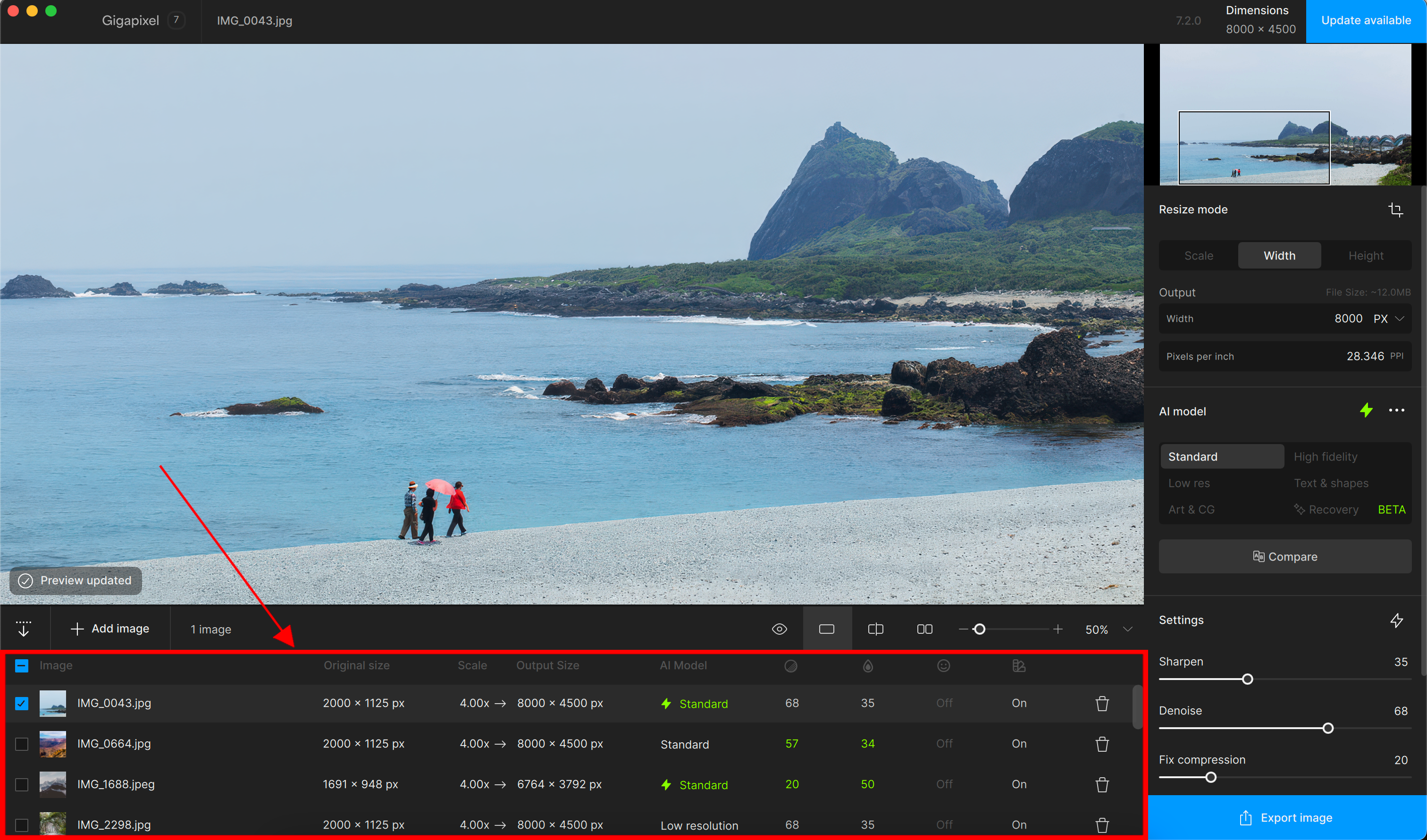
Task: Delete IMG_1688.jpeg with trash icon
Action: point(1102,784)
